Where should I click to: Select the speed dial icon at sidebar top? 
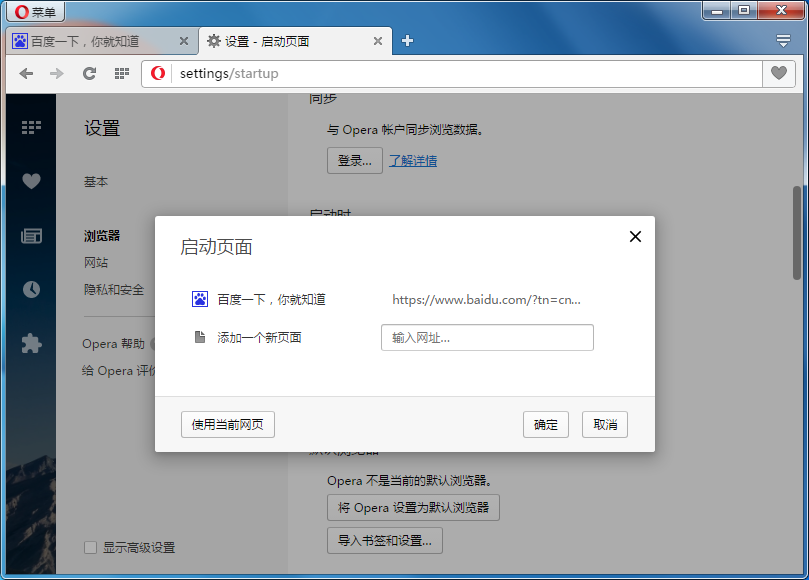30,127
